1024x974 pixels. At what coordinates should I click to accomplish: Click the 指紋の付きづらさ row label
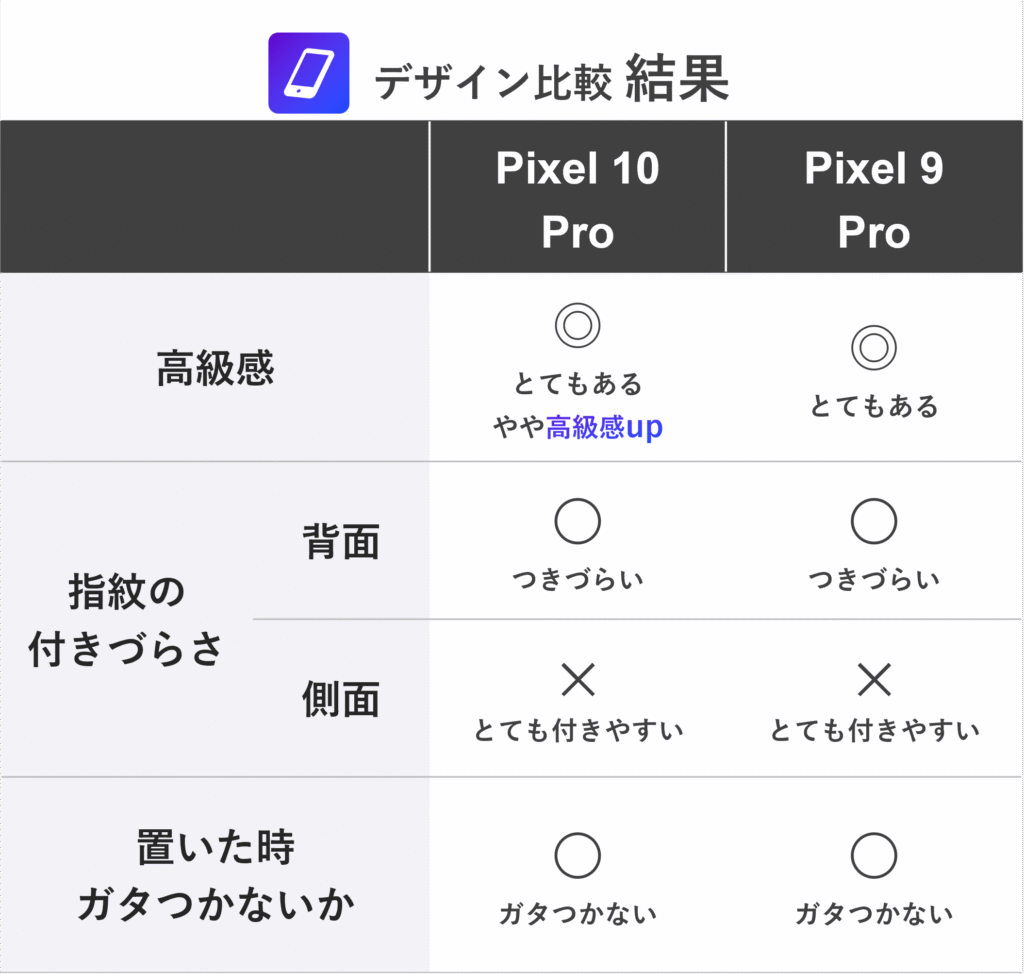[x=126, y=621]
